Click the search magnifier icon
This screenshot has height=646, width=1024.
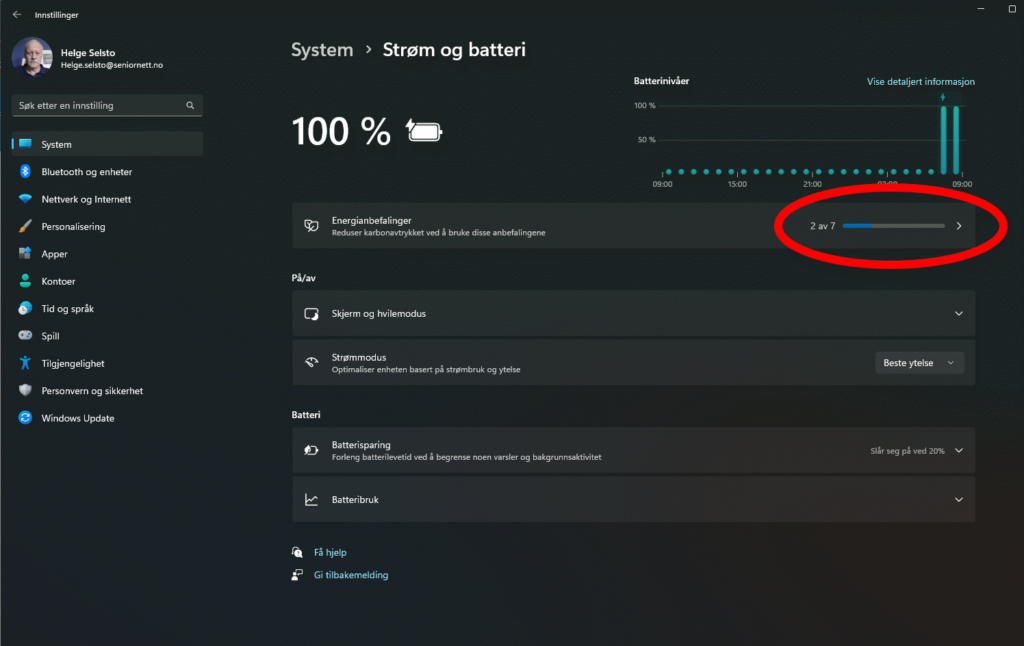click(x=190, y=105)
